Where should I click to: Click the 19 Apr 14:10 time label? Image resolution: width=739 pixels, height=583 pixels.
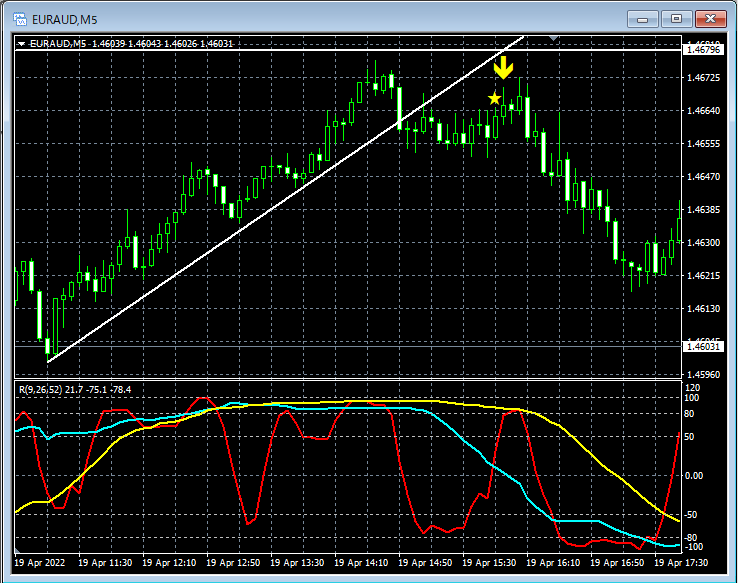361,563
